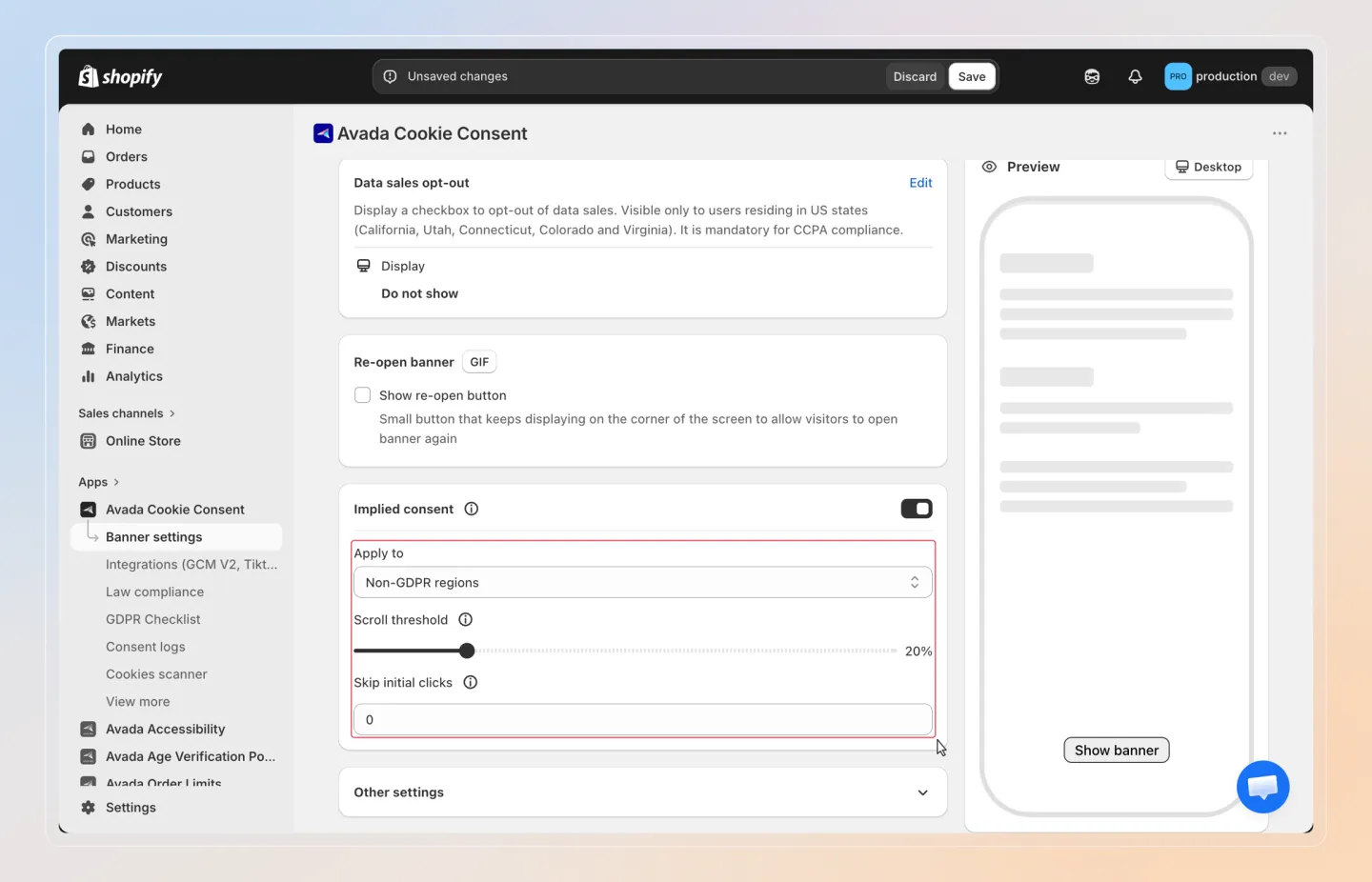
Task: Click Edit link in Data sales opt-out
Action: (x=920, y=183)
